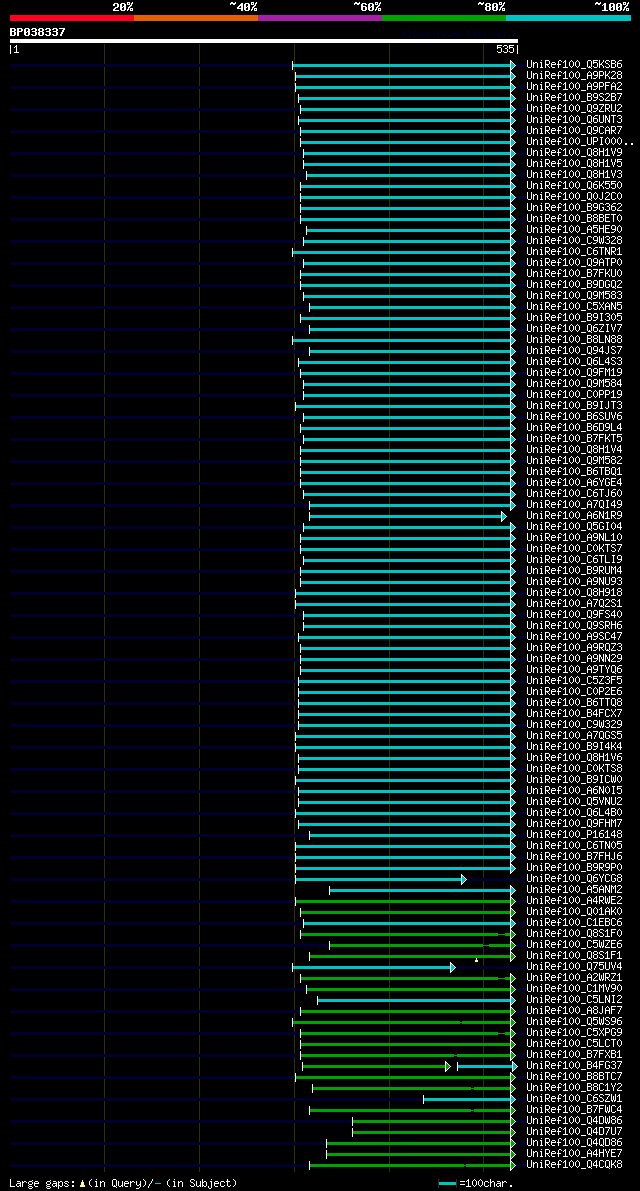
Task: Click the orange ~40% identity legend segment
Action: coord(196,17)
